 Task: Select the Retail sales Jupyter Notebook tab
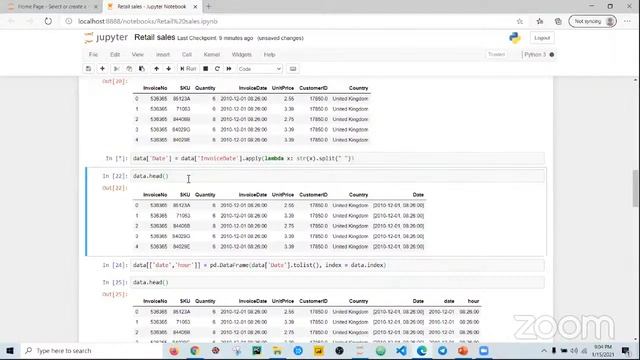(x=151, y=7)
